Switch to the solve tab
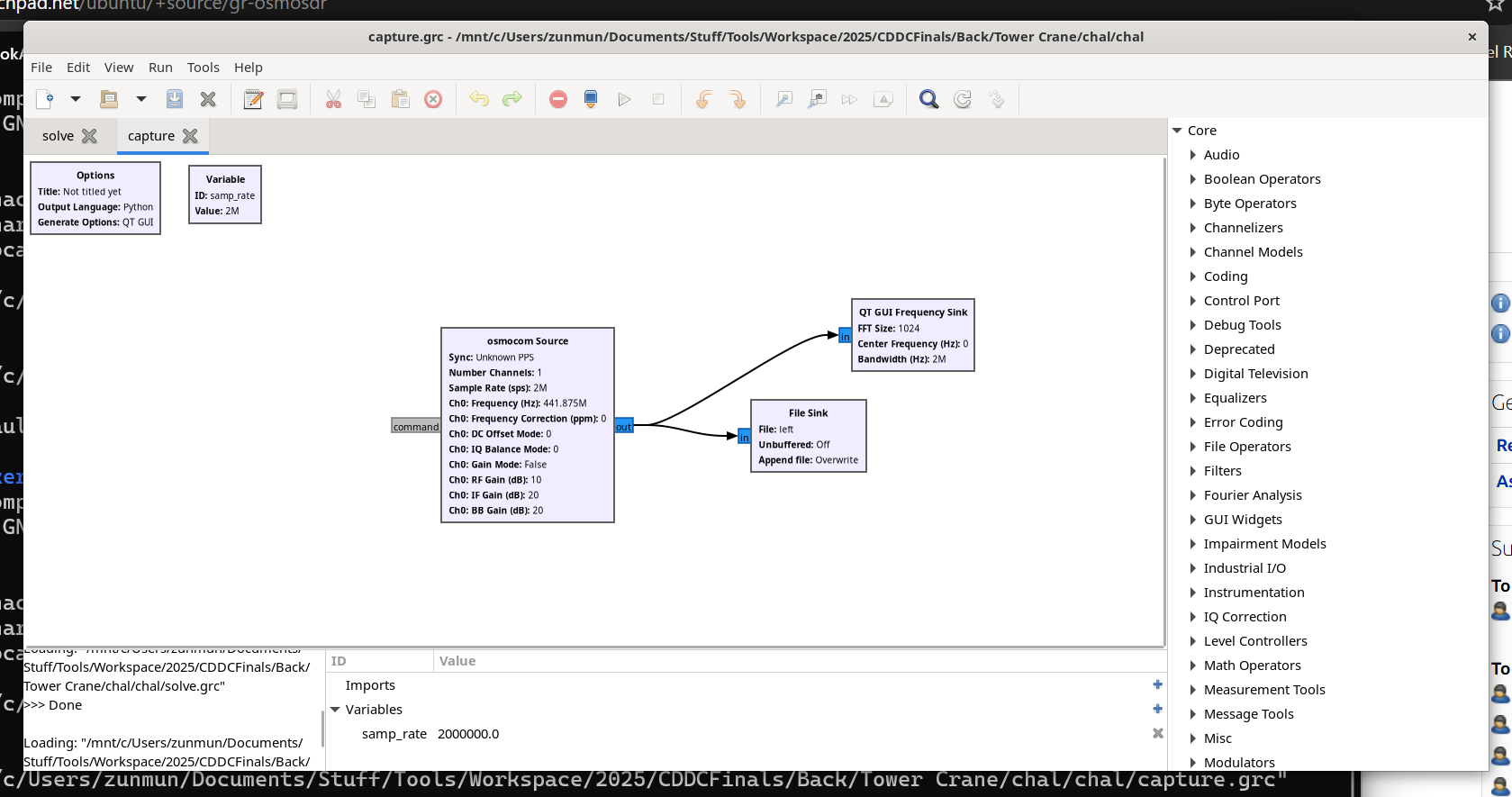The width and height of the screenshot is (1512, 797). pos(58,136)
